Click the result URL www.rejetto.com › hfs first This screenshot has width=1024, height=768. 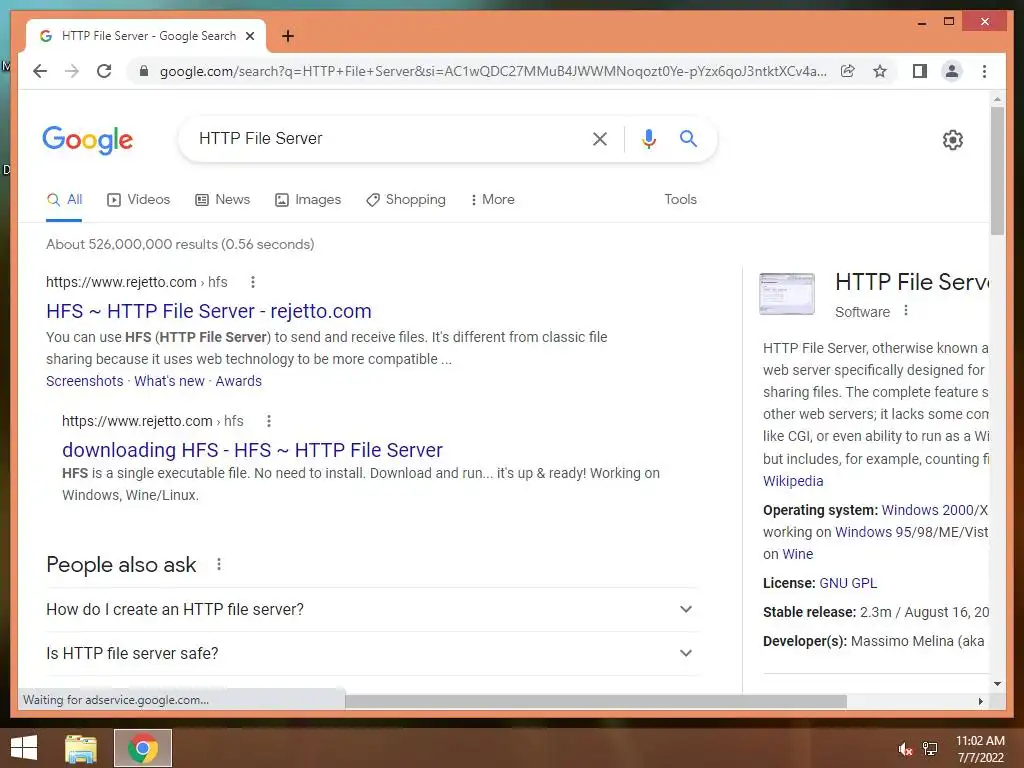(136, 282)
